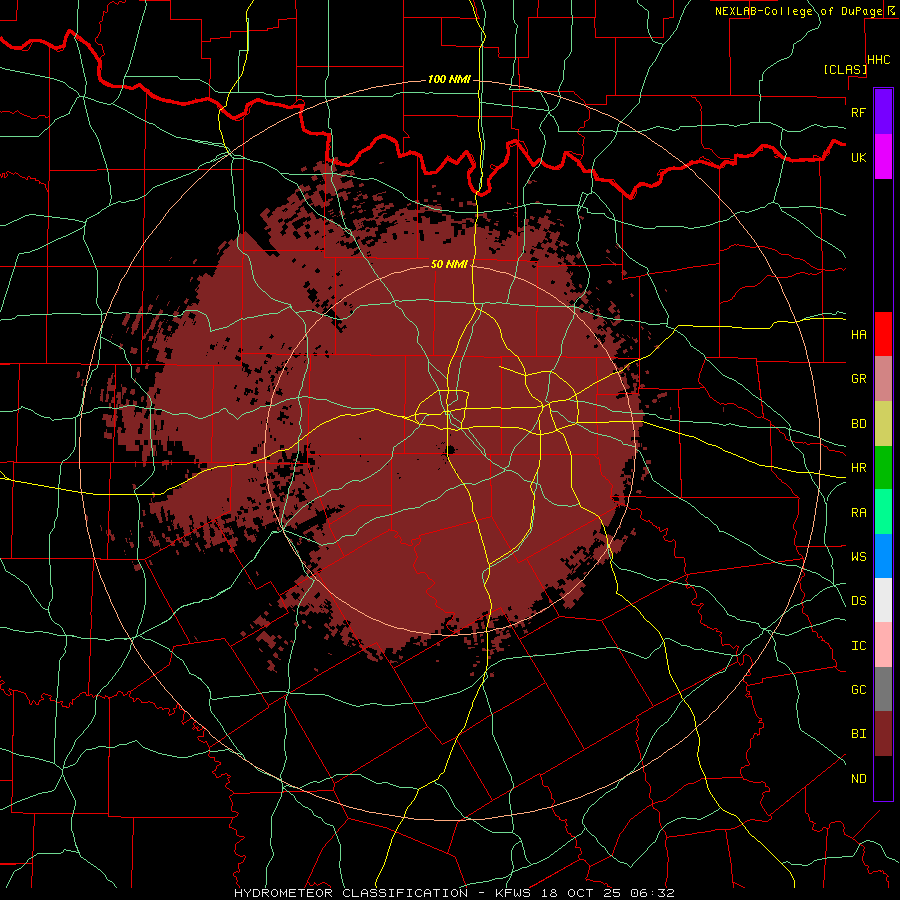Click the RA legend label
This screenshot has height=900, width=900.
coord(859,513)
